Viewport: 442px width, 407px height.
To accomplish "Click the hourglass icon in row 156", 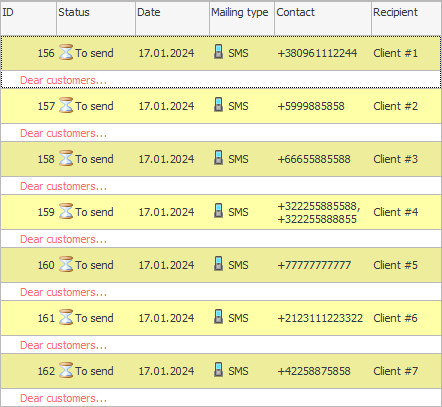I will pos(66,53).
